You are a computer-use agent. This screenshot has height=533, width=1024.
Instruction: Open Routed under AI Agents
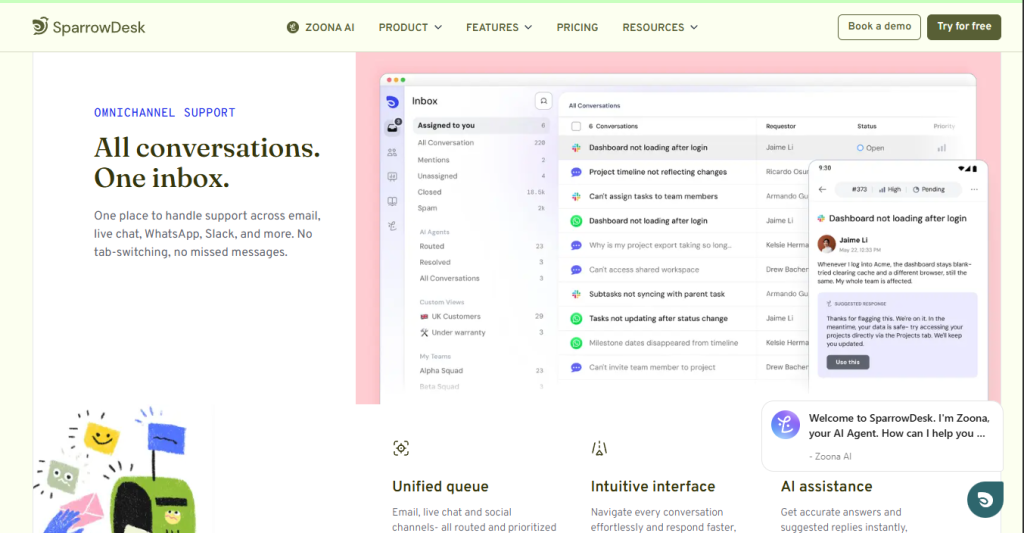481,246
